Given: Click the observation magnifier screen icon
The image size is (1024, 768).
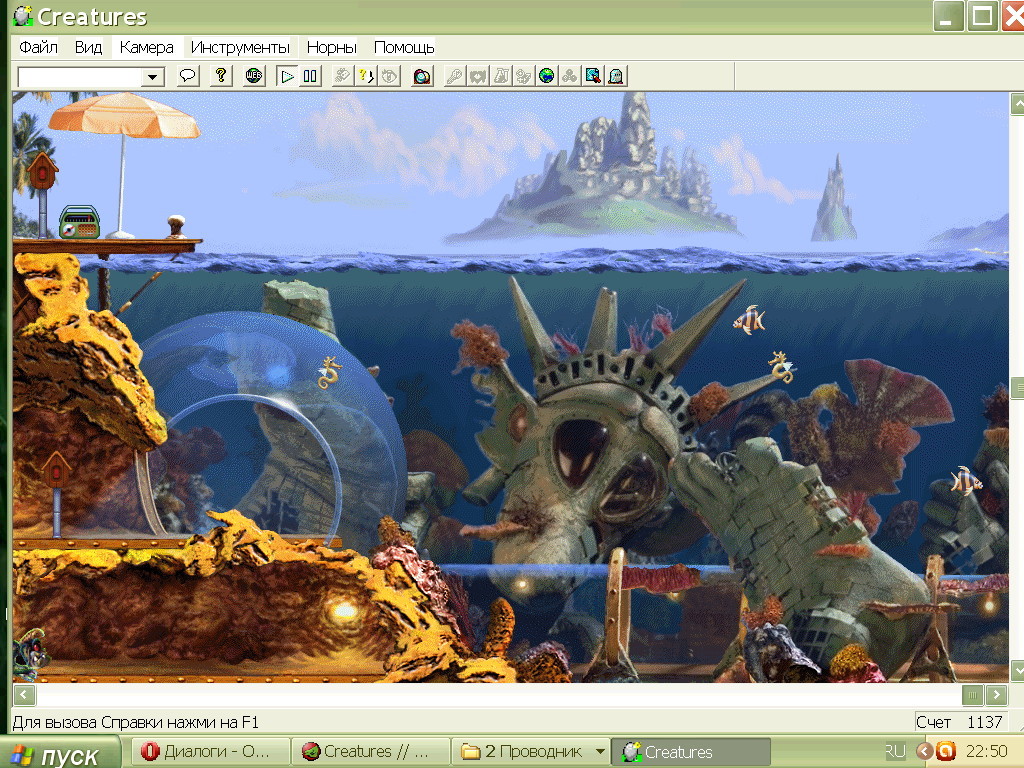Looking at the screenshot, I should click(x=593, y=76).
